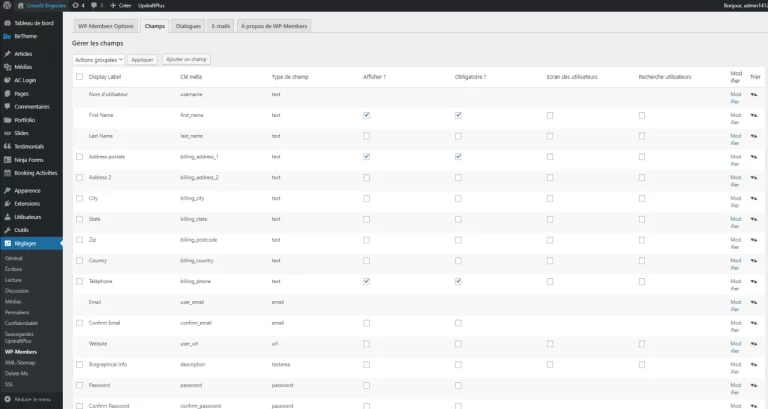Switch to WP-Members Options tab

[x=106, y=26]
